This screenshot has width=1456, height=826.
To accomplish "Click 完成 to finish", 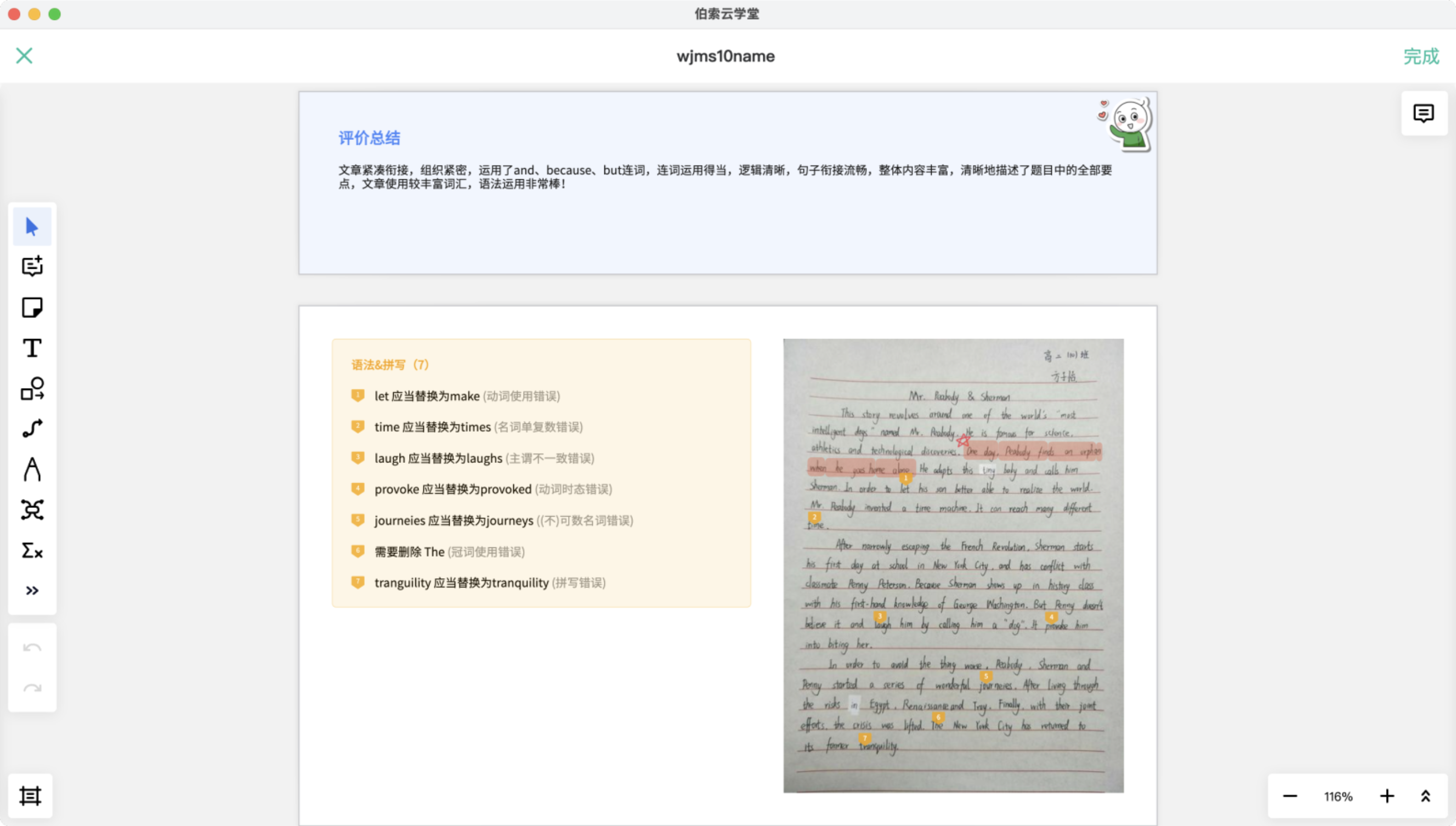I will point(1421,56).
